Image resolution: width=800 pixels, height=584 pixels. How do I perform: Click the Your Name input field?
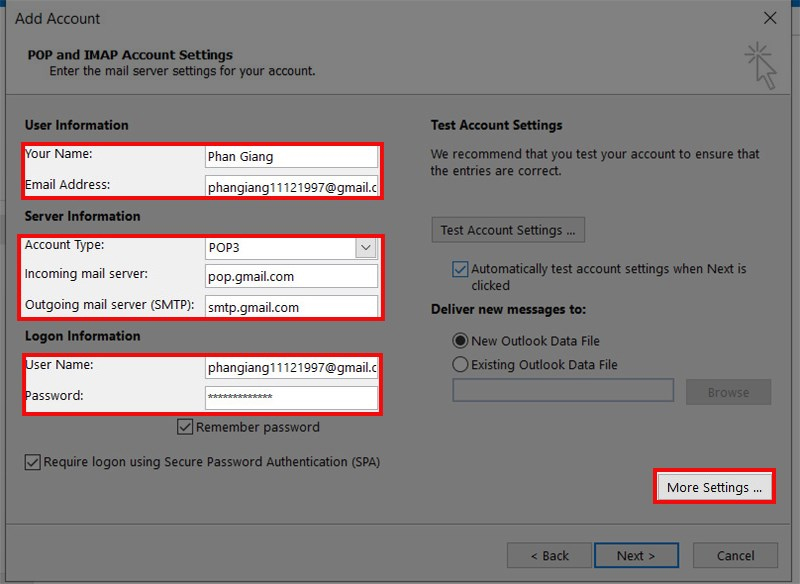(290, 156)
